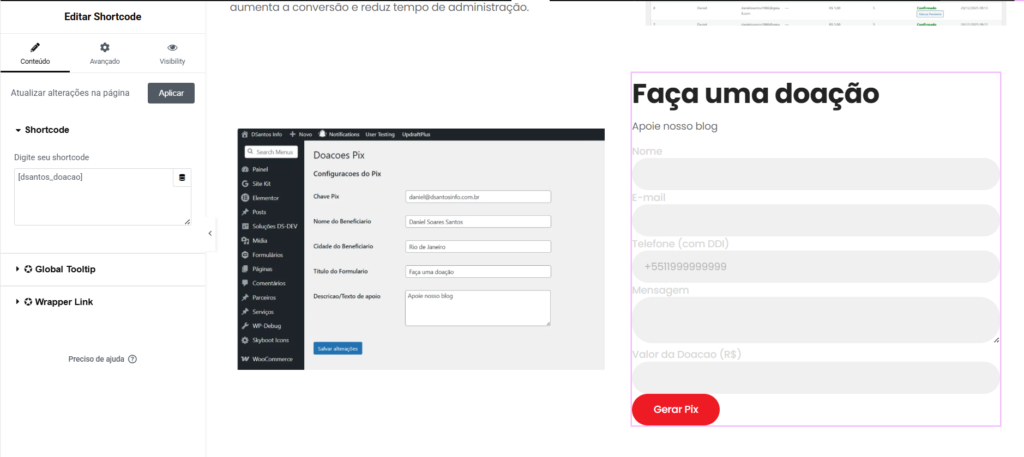This screenshot has width=1024, height=457.
Task: Open the Conteúdo tab with pencil icon
Action: point(35,53)
